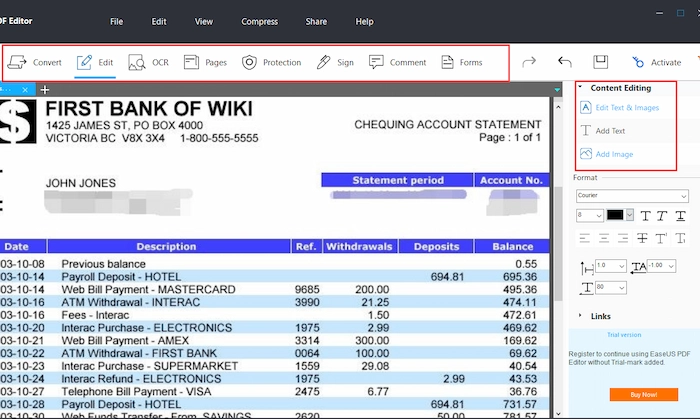Image resolution: width=700 pixels, height=419 pixels.
Task: Open the Share menu
Action: [316, 21]
